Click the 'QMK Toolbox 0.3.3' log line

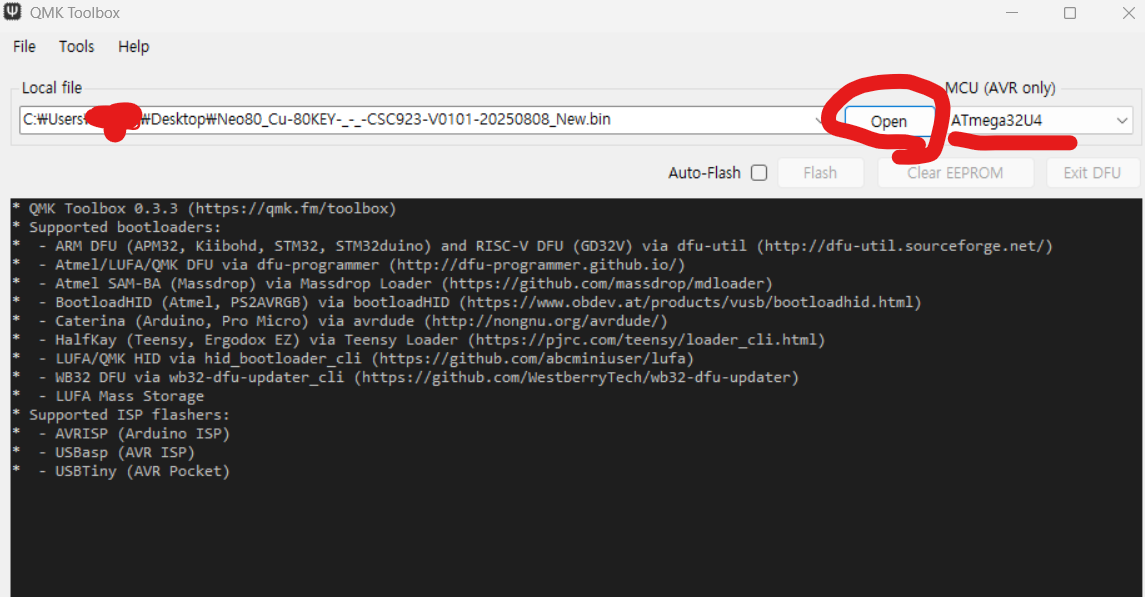212,209
